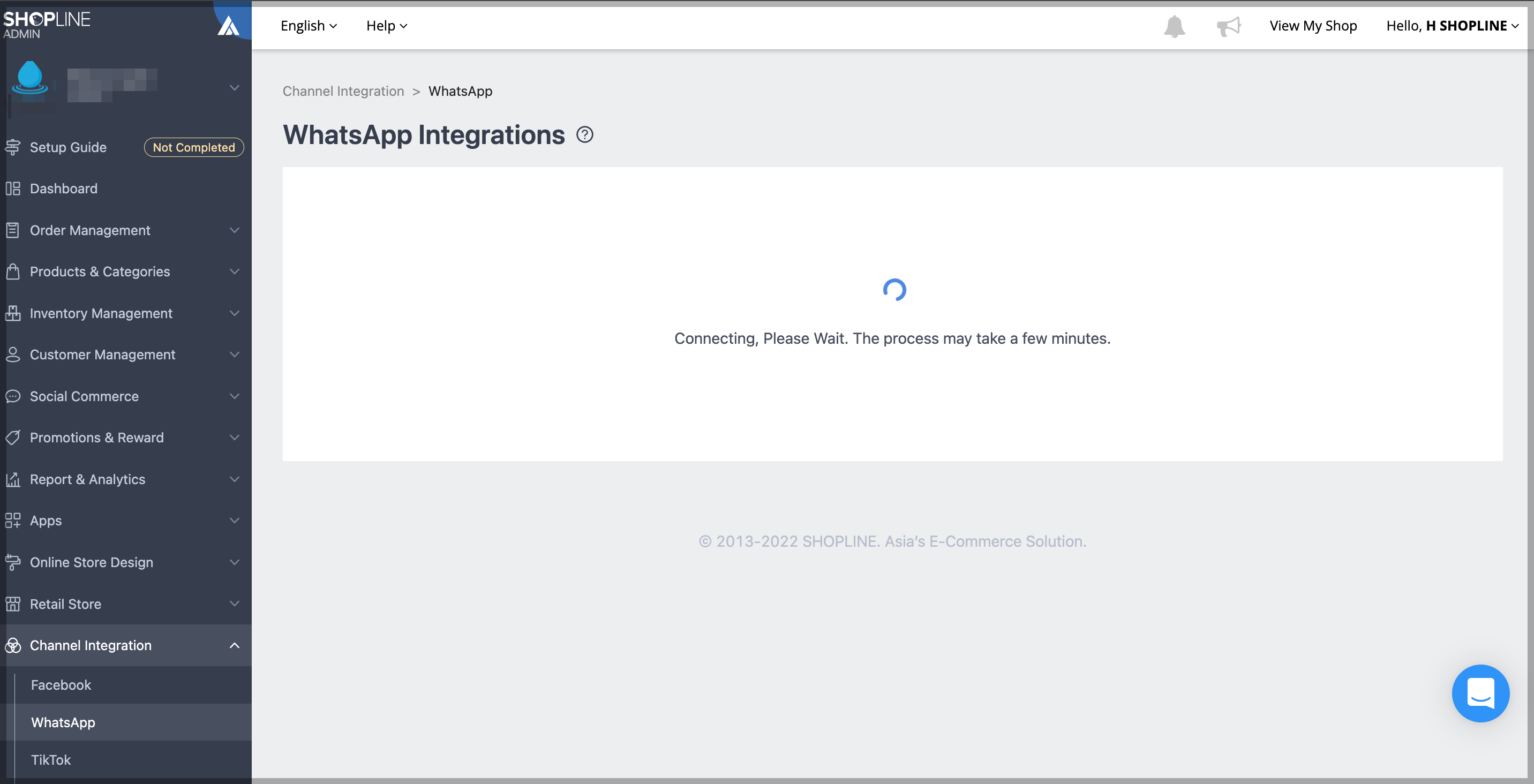Click the View My Shop link
This screenshot has height=784, width=1534.
(1313, 26)
